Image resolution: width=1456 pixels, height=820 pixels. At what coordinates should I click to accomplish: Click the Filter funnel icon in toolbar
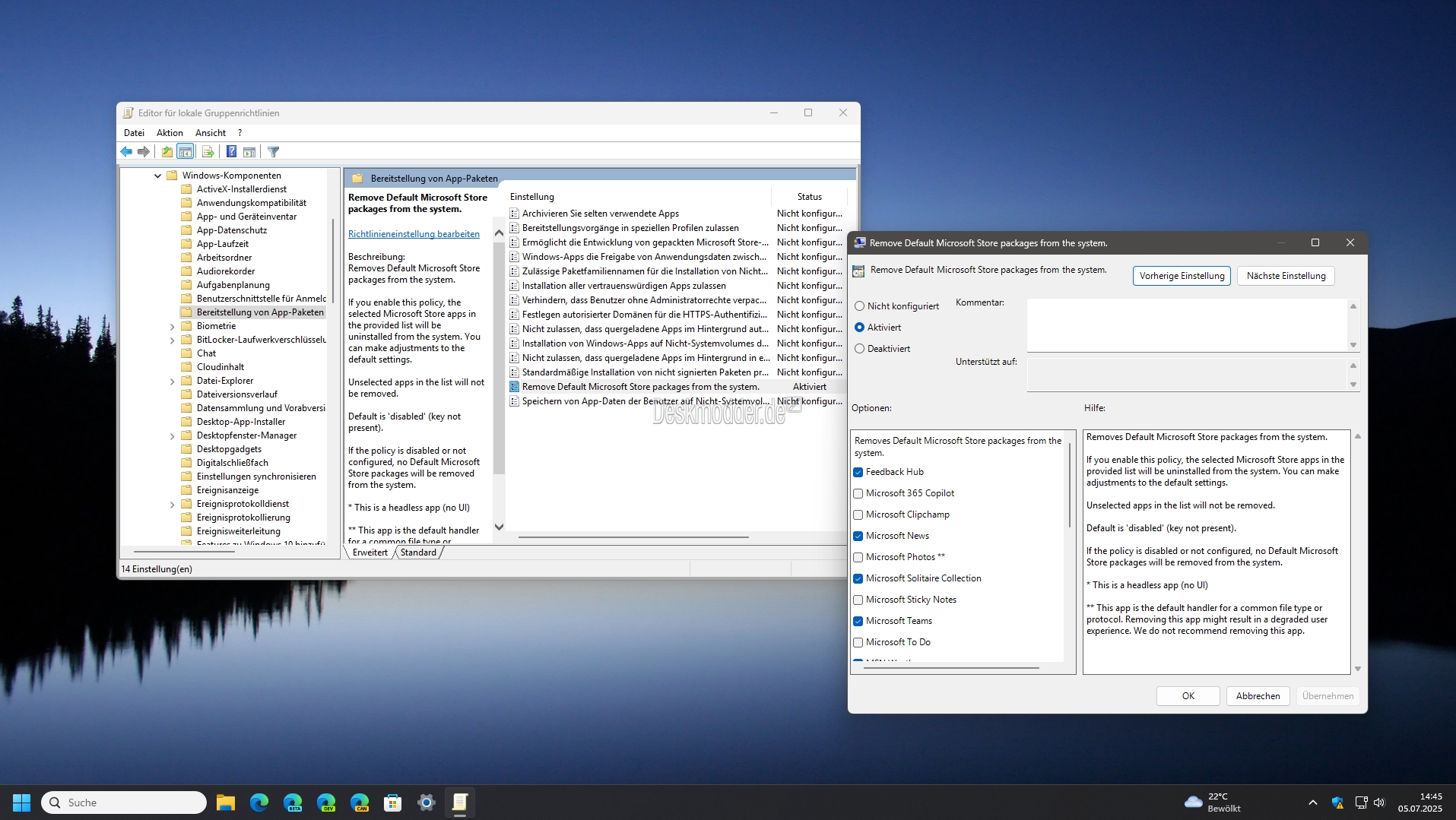[274, 152]
